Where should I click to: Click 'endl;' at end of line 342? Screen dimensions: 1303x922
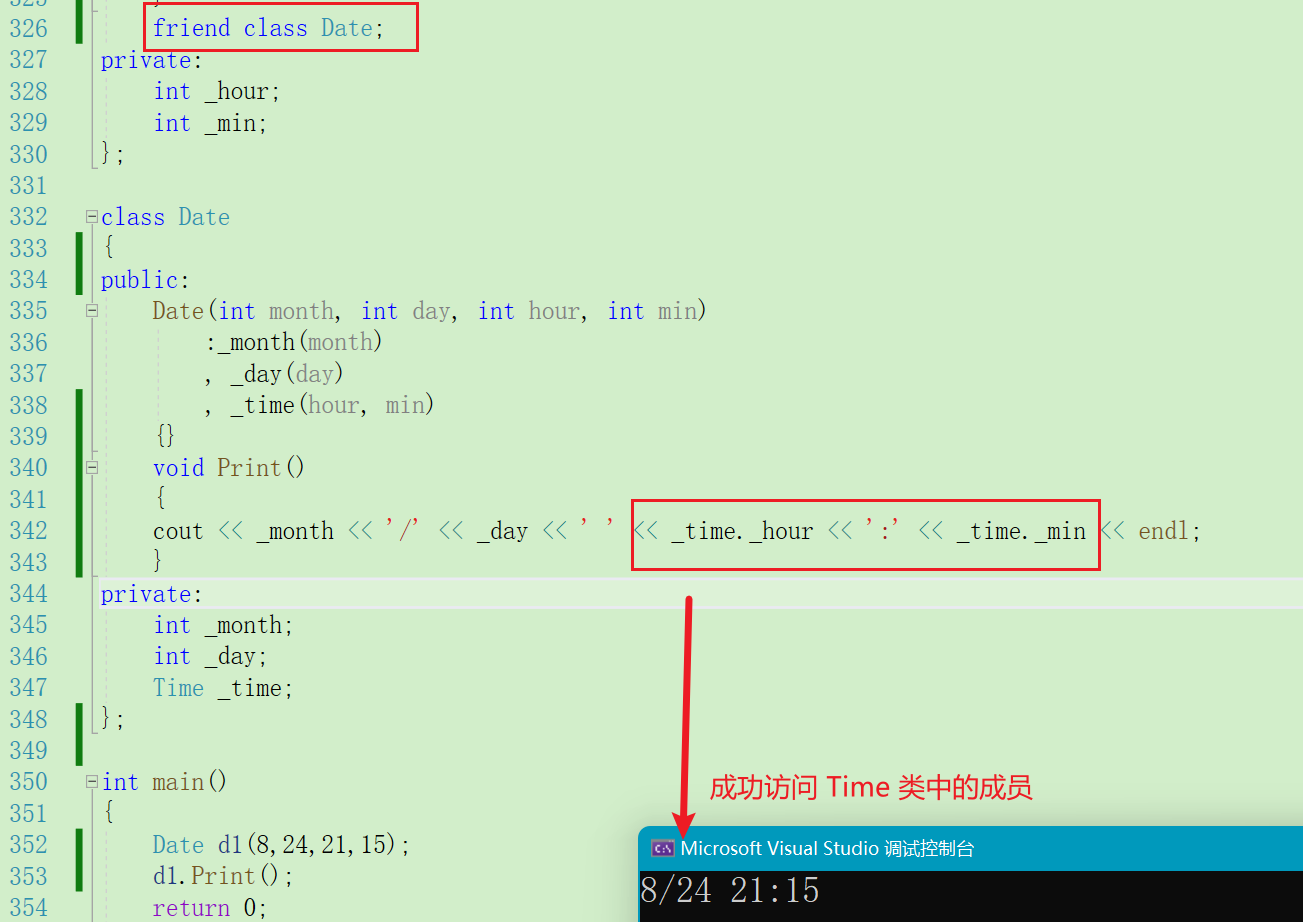[x=1169, y=531]
